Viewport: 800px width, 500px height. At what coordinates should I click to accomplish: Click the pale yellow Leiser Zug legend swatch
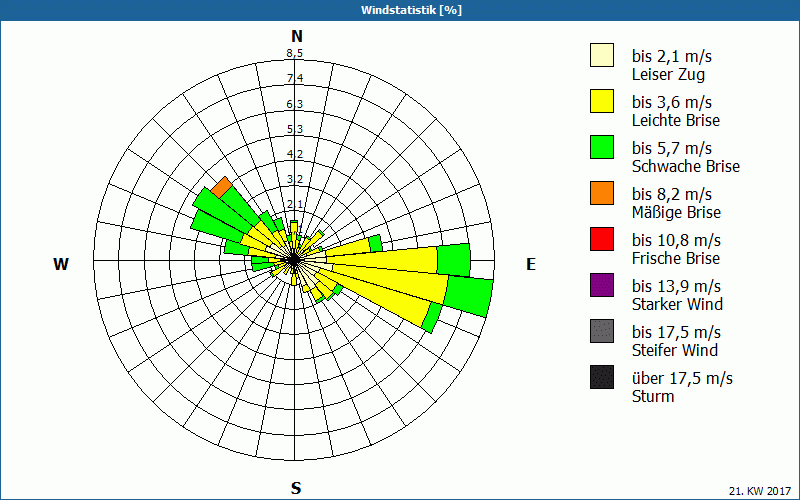[602, 55]
